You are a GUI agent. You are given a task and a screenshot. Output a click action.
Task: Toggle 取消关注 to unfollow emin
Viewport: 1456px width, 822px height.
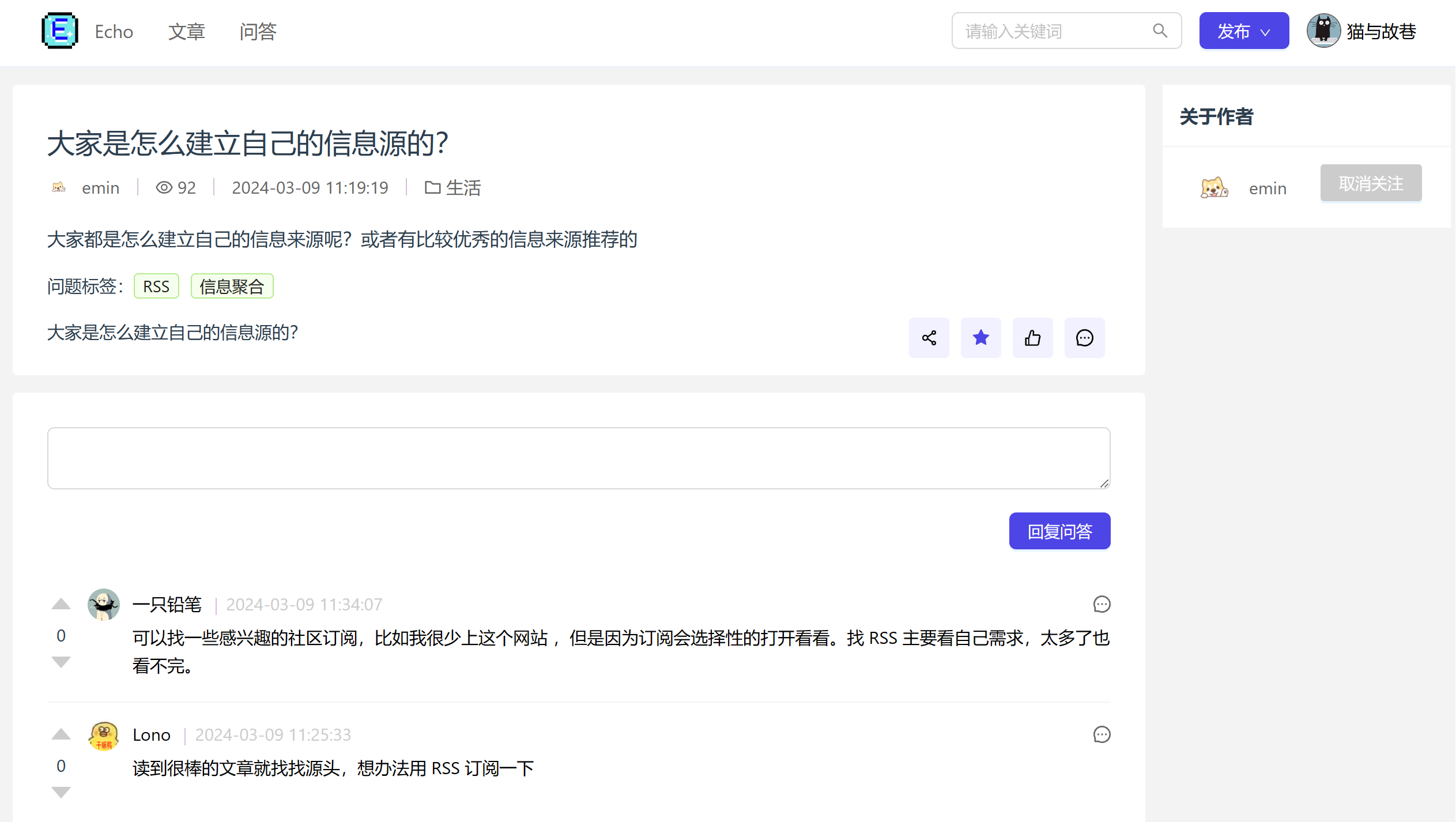click(x=1370, y=183)
